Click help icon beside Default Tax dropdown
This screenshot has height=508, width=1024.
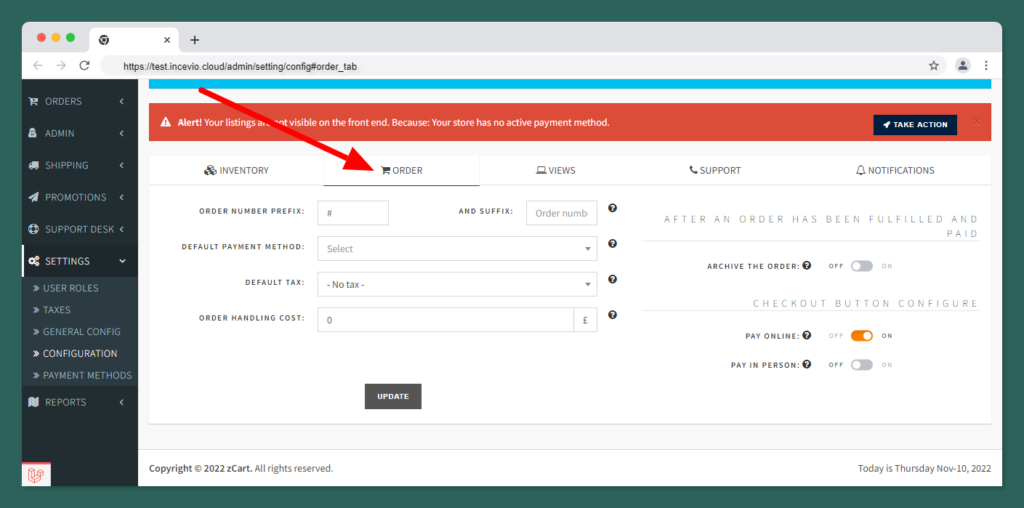[612, 280]
